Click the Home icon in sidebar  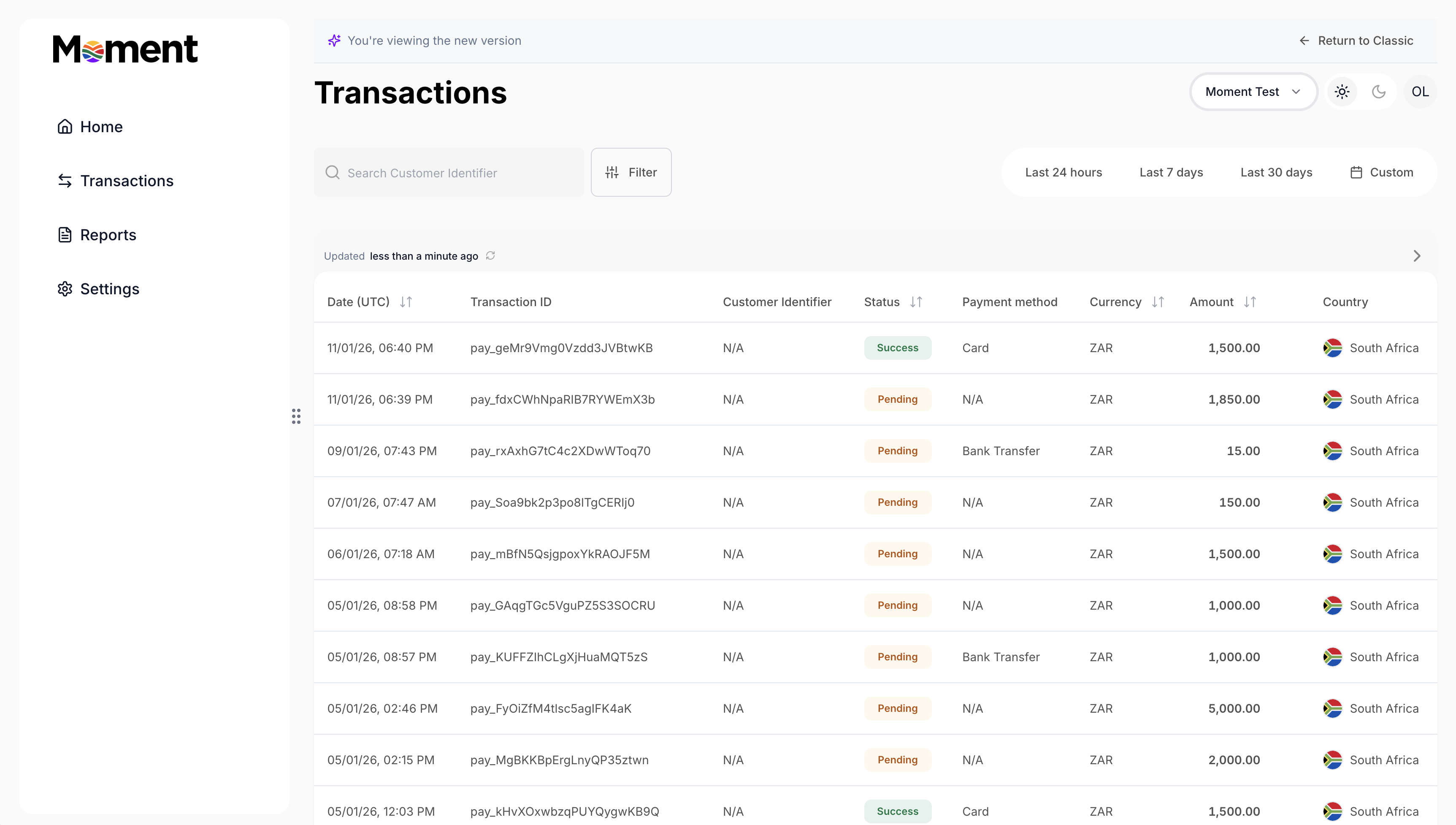coord(65,126)
